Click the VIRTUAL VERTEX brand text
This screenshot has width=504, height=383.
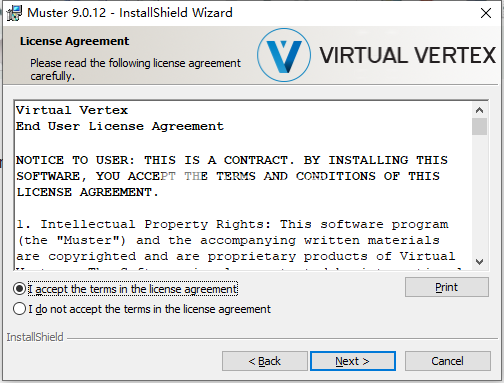[408, 55]
